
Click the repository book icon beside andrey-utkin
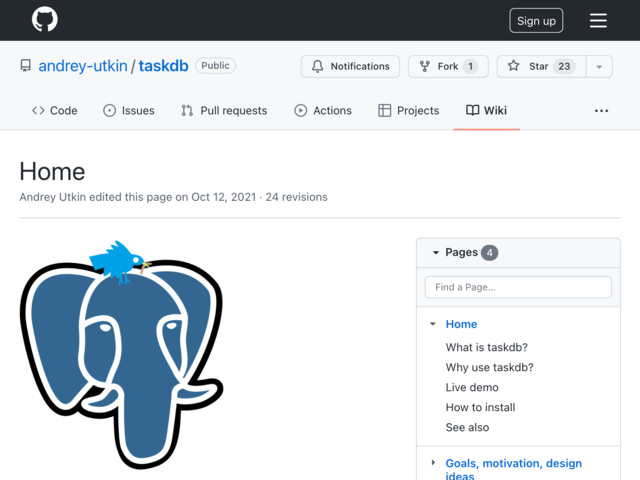pos(26,66)
